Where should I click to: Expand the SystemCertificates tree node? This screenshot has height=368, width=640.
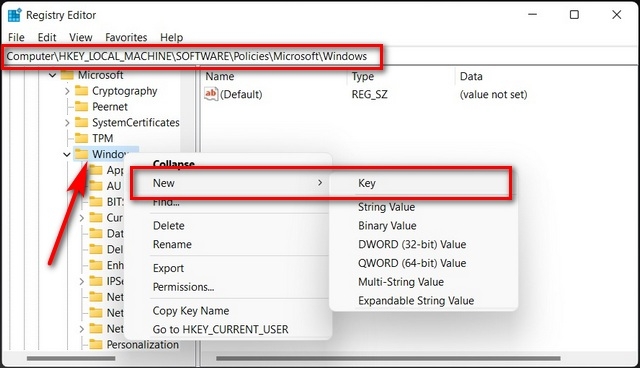tap(67, 123)
